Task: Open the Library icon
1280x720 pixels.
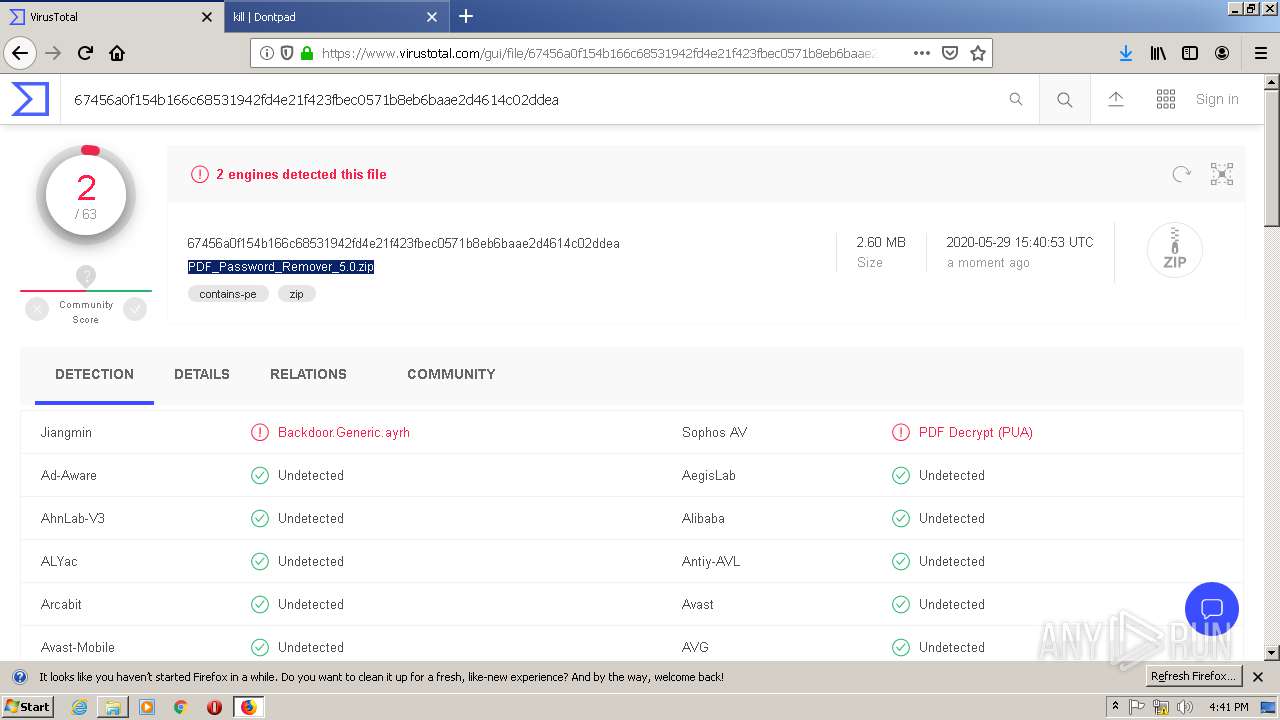Action: click(1158, 53)
